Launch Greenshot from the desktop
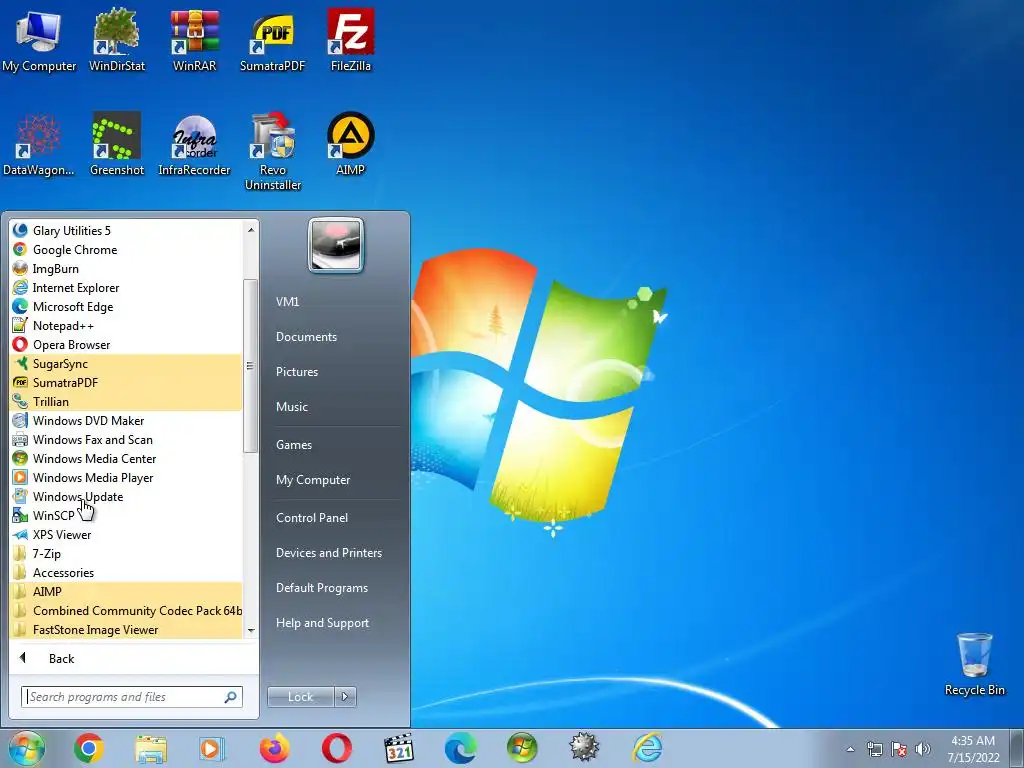Viewport: 1024px width, 768px height. click(x=116, y=144)
